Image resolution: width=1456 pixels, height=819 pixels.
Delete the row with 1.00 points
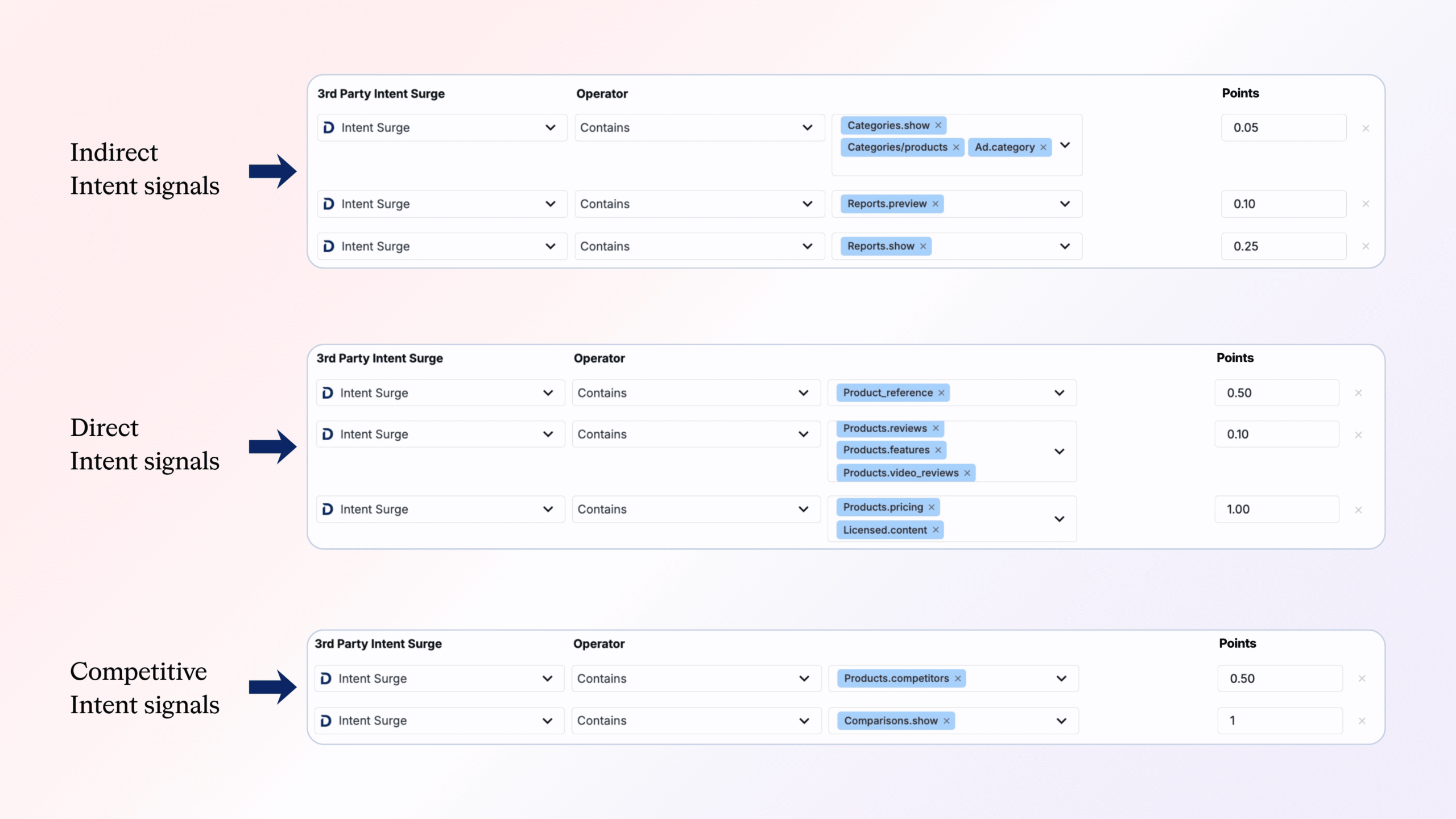tap(1358, 510)
